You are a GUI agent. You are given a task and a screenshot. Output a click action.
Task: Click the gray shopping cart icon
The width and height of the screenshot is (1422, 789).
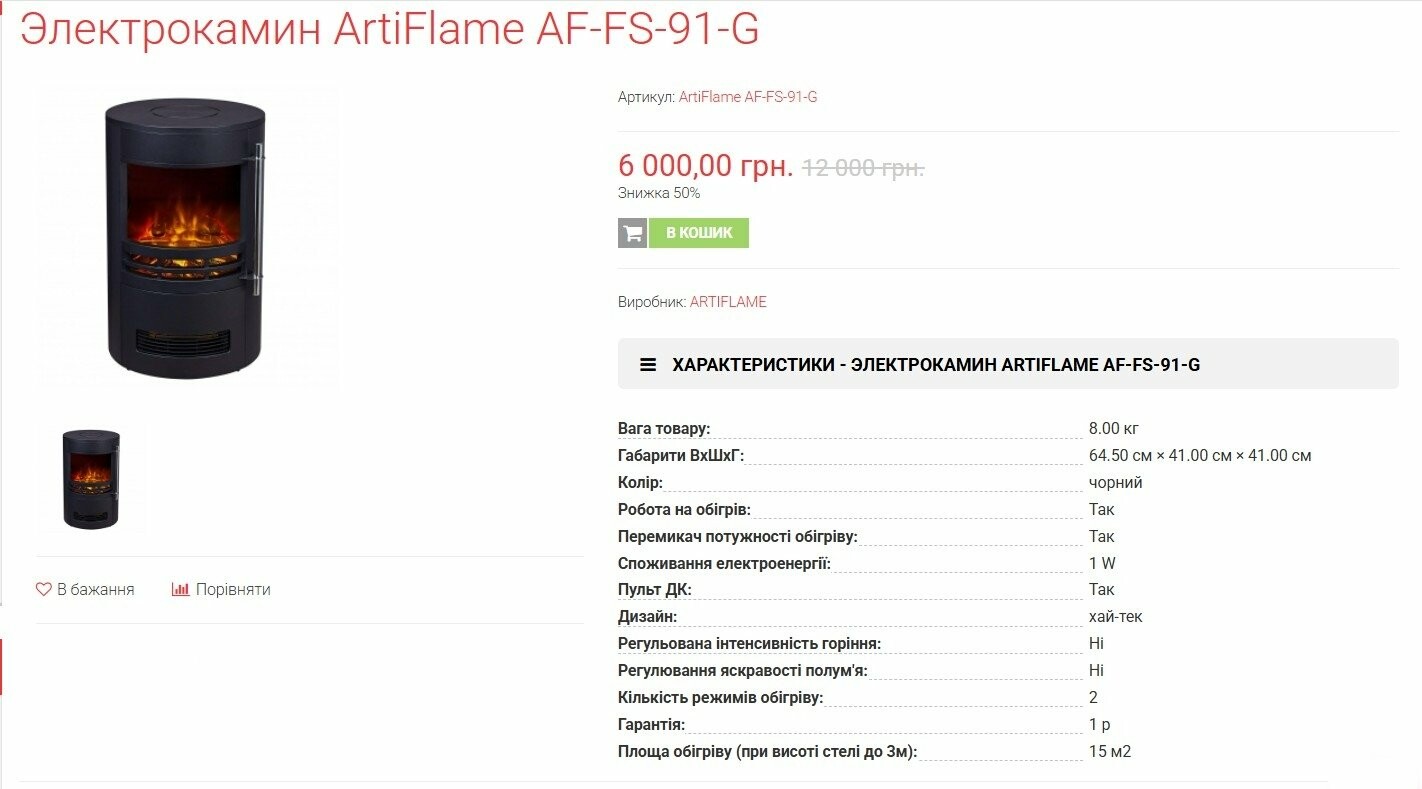(633, 233)
